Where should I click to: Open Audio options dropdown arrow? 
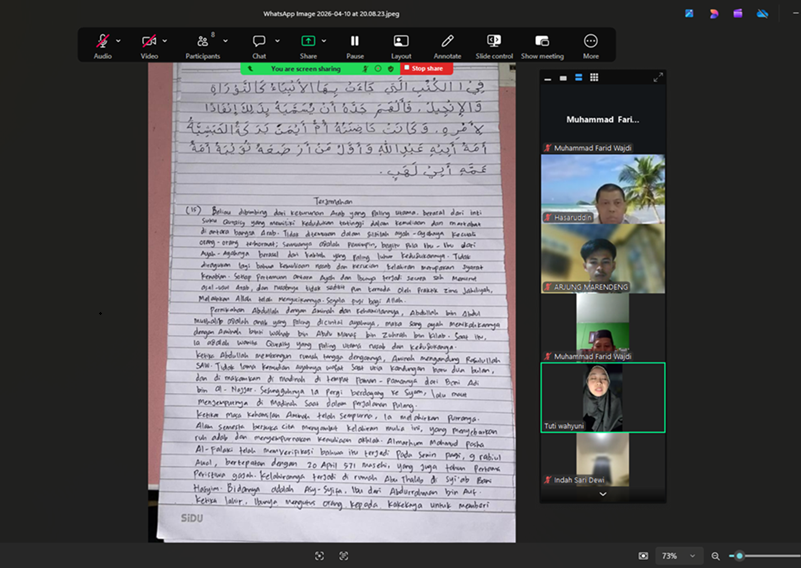(119, 41)
